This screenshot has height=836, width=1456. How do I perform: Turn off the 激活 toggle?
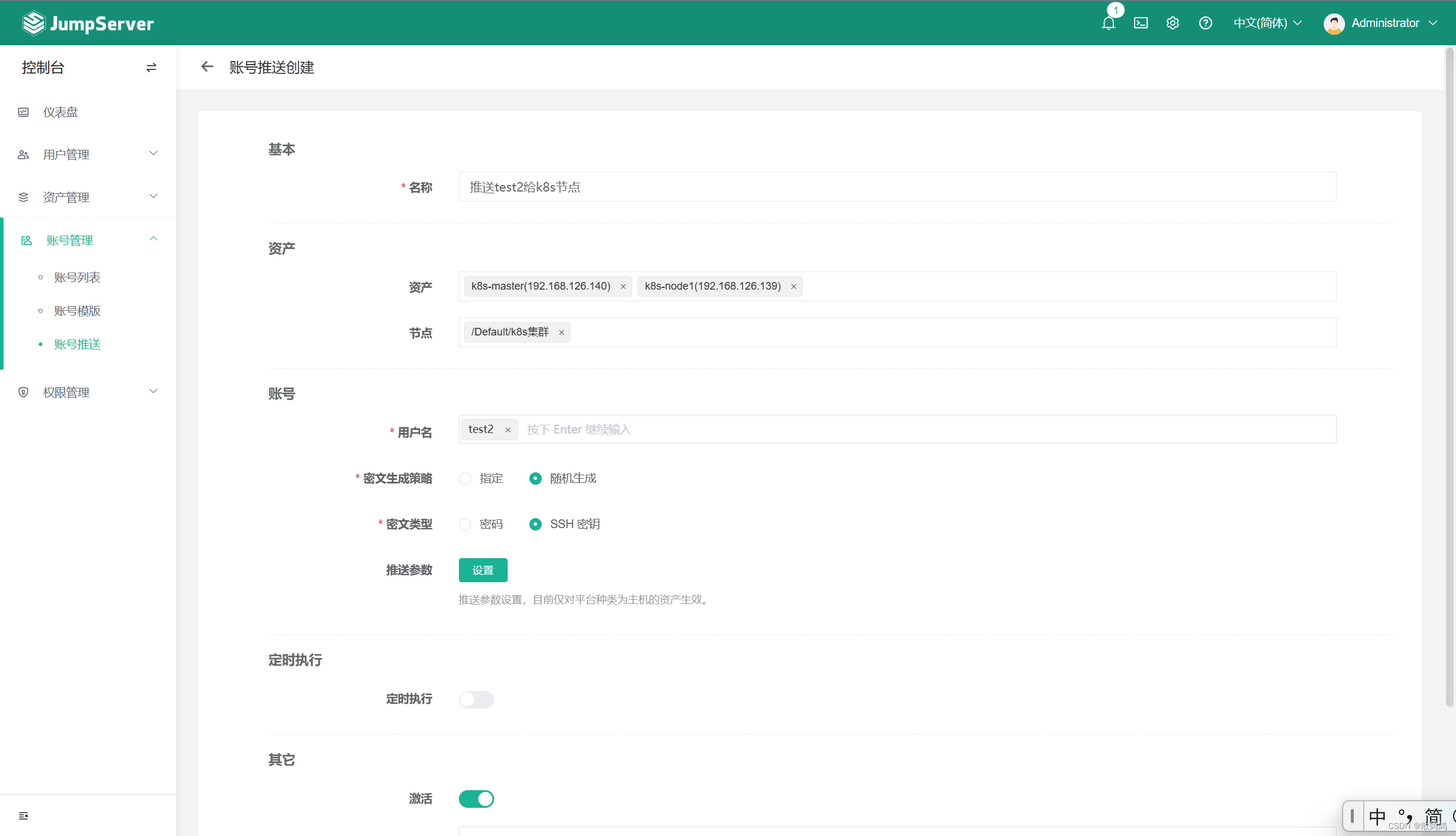pos(476,798)
